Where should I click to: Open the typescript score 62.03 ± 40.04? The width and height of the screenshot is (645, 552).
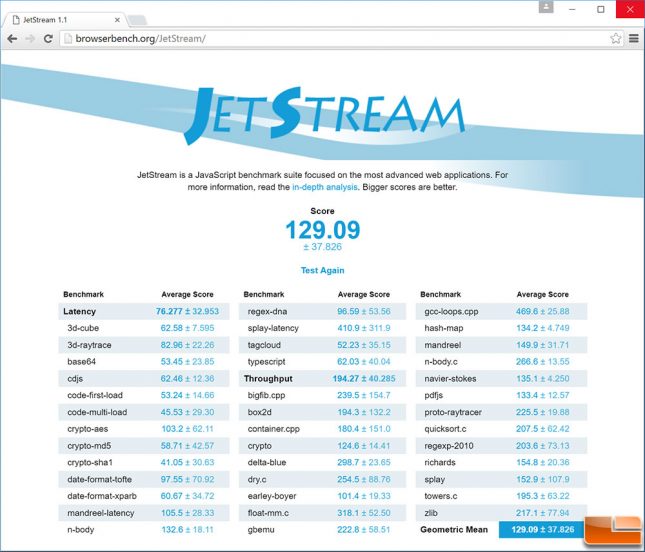tap(364, 362)
